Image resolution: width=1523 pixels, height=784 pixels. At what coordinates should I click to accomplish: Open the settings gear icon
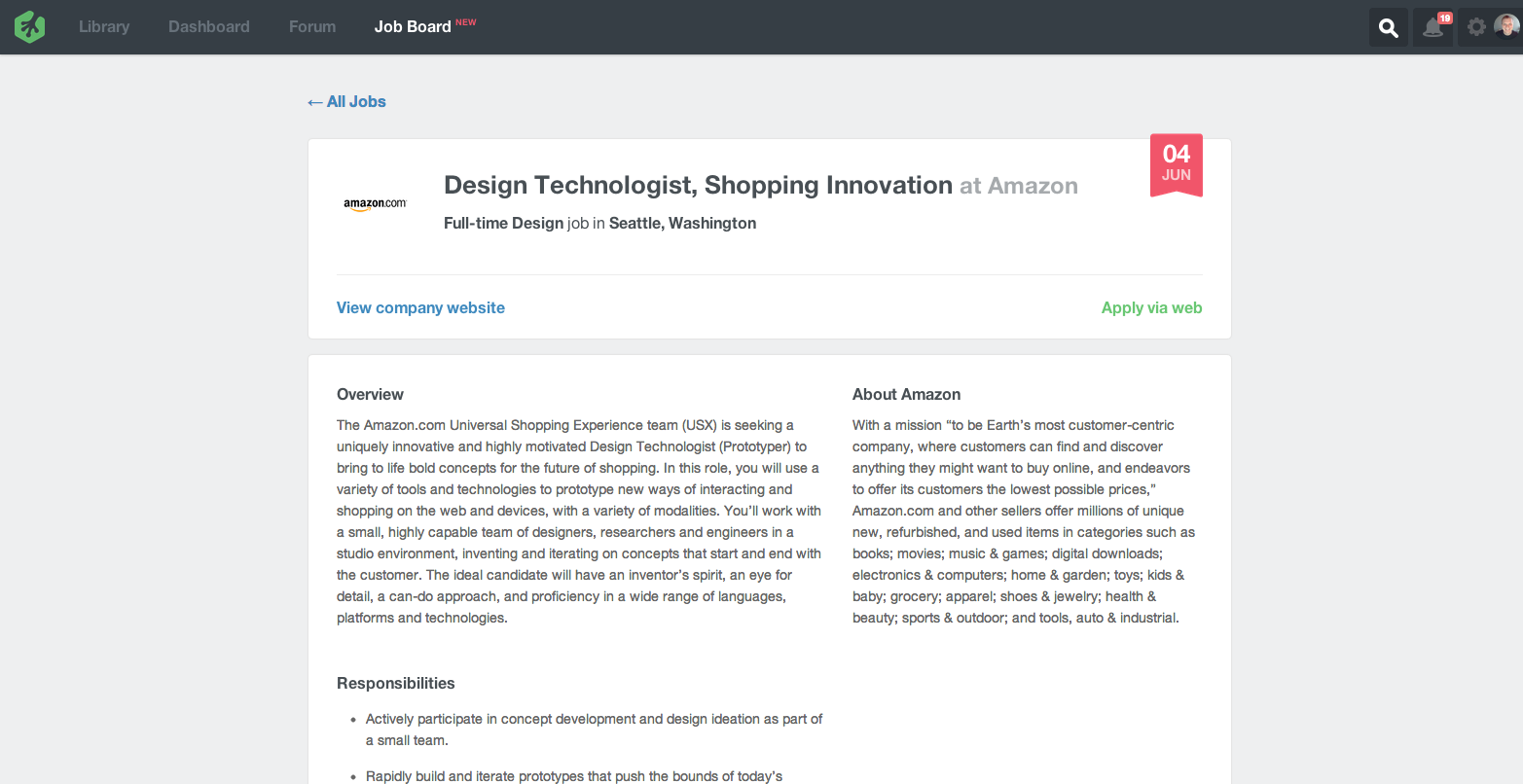(1476, 27)
